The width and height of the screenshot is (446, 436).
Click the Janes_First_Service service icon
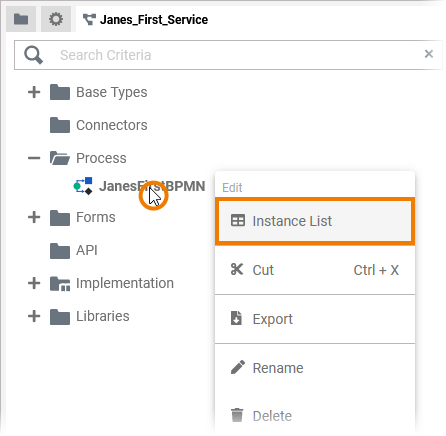click(89, 20)
